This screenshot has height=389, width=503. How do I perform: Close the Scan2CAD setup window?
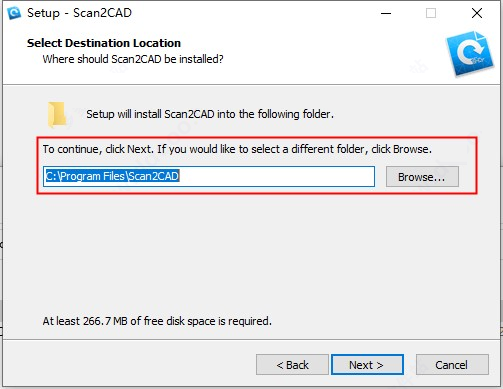[477, 13]
